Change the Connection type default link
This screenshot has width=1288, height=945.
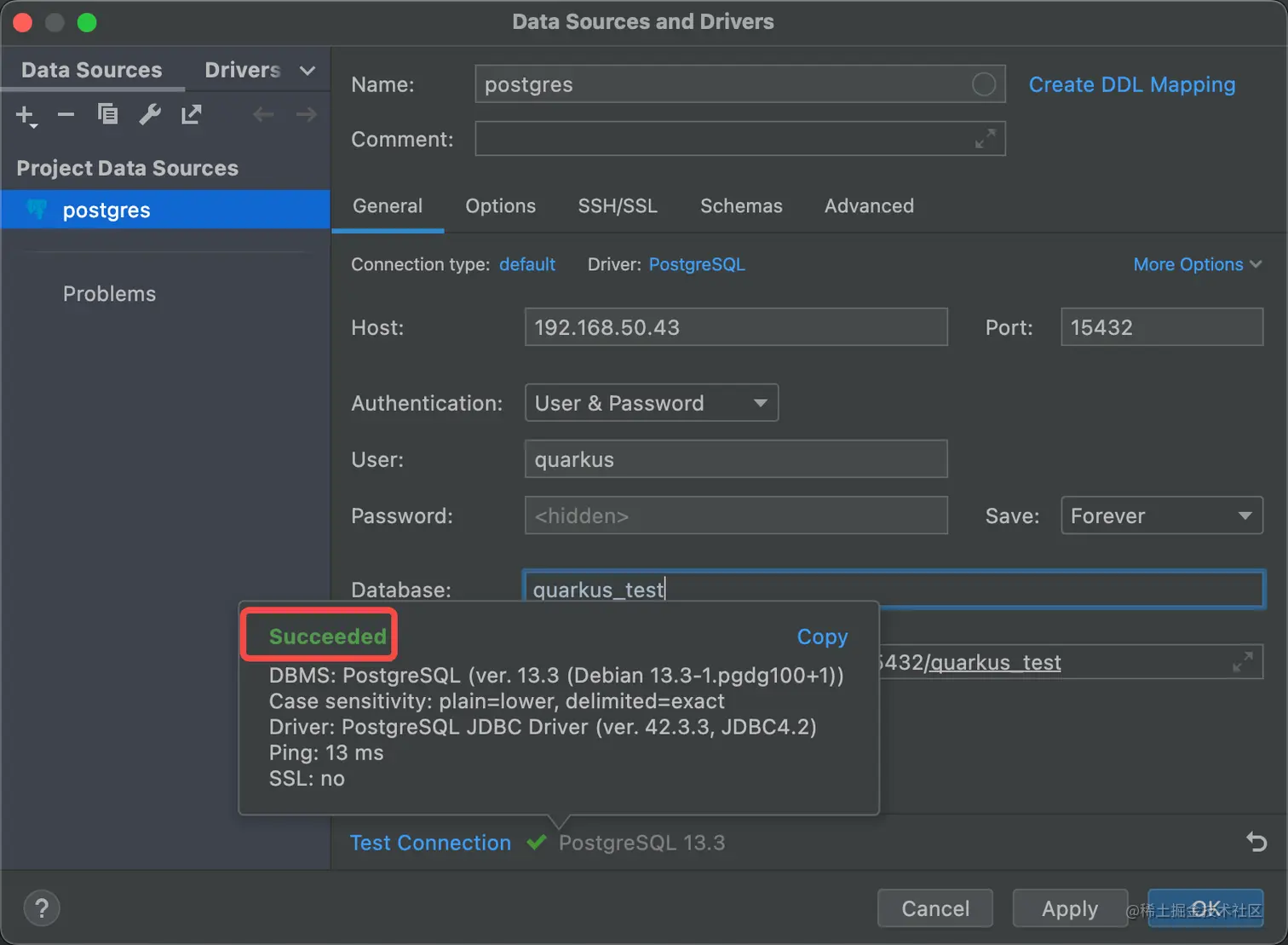[527, 264]
